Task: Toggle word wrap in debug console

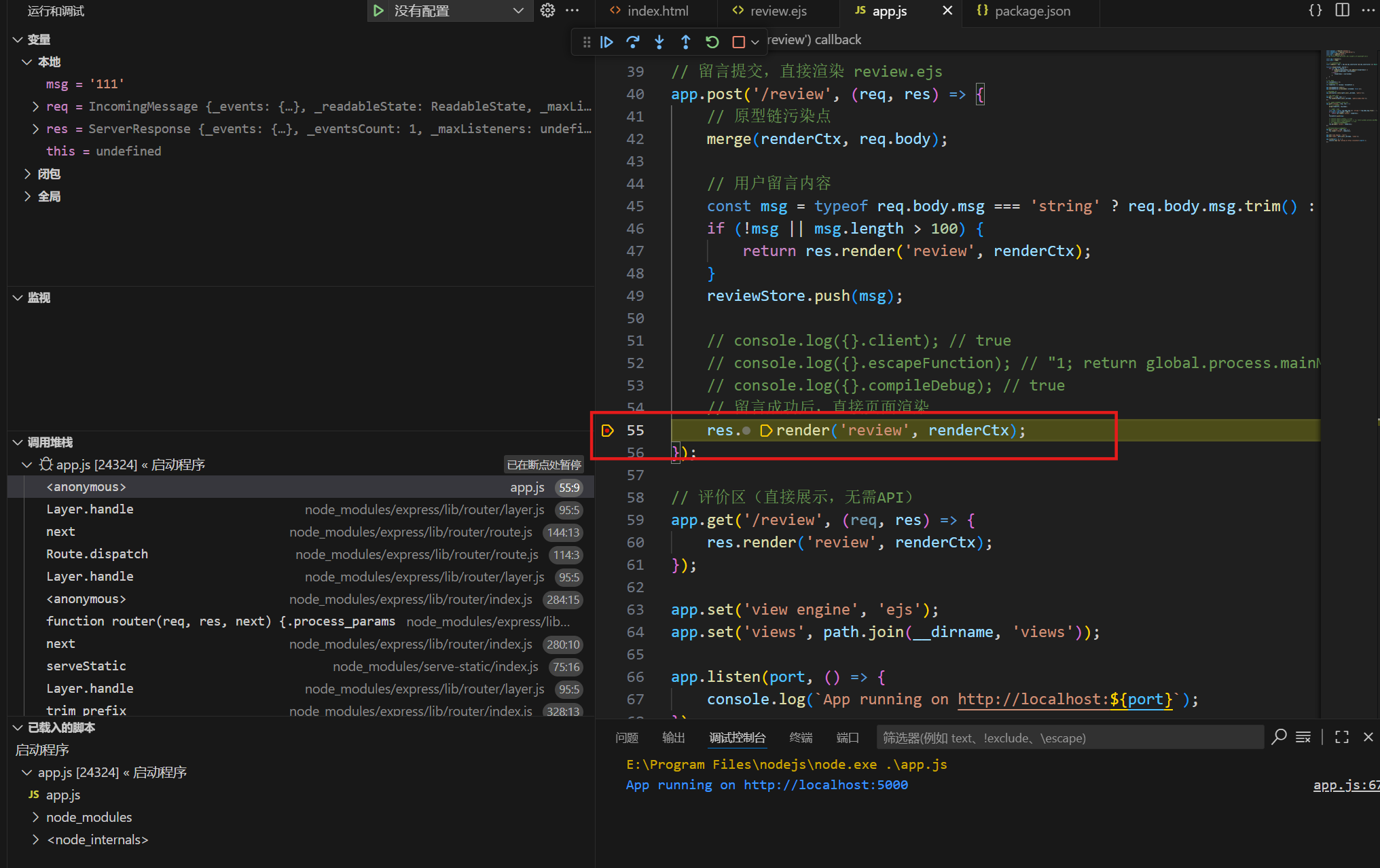Action: click(x=1303, y=737)
